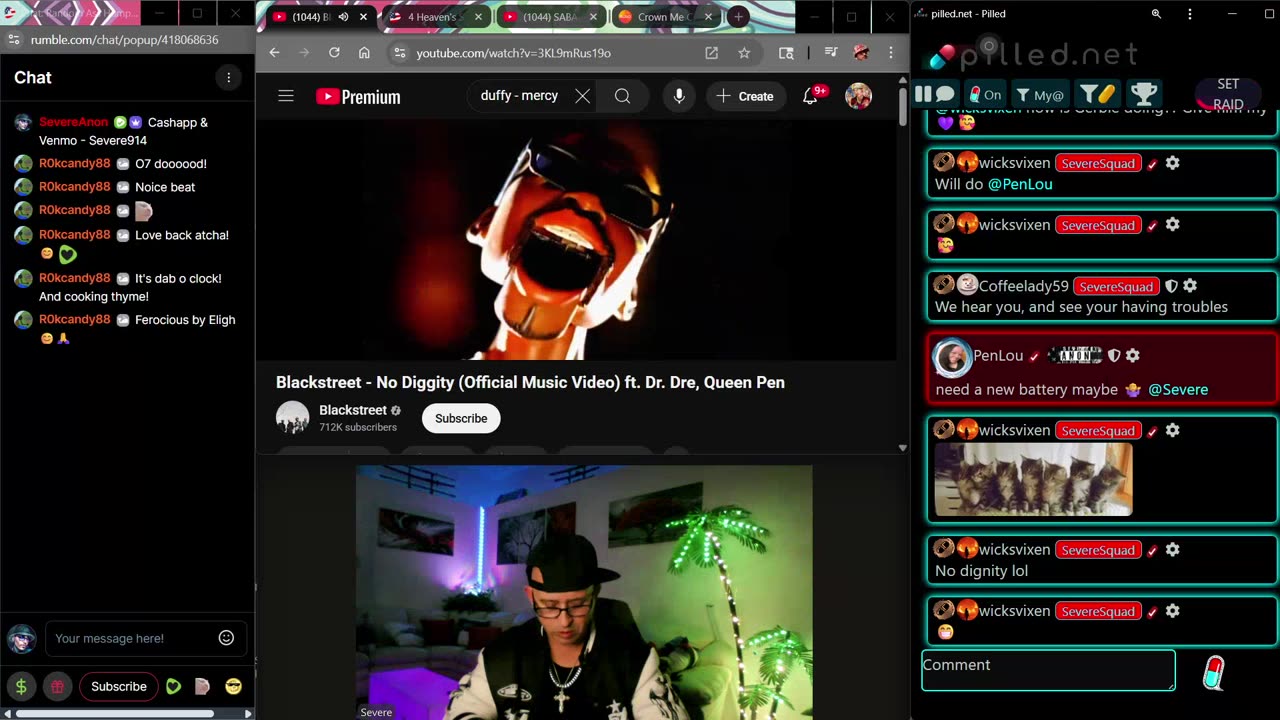
Task: Click the YouTube search magnifier button
Action: tap(622, 96)
